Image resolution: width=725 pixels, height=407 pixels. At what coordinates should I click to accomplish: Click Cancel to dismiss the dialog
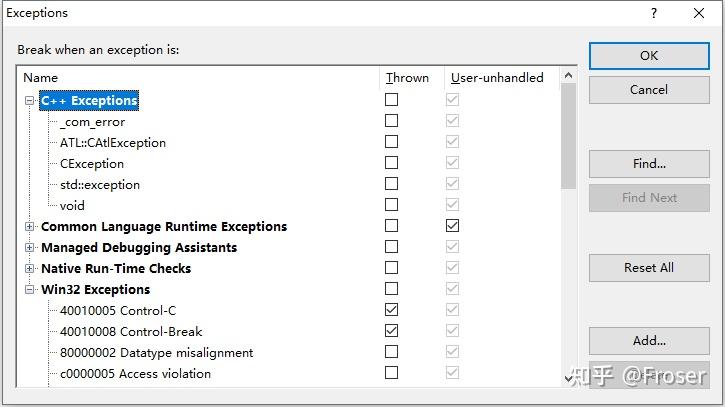[x=648, y=90]
